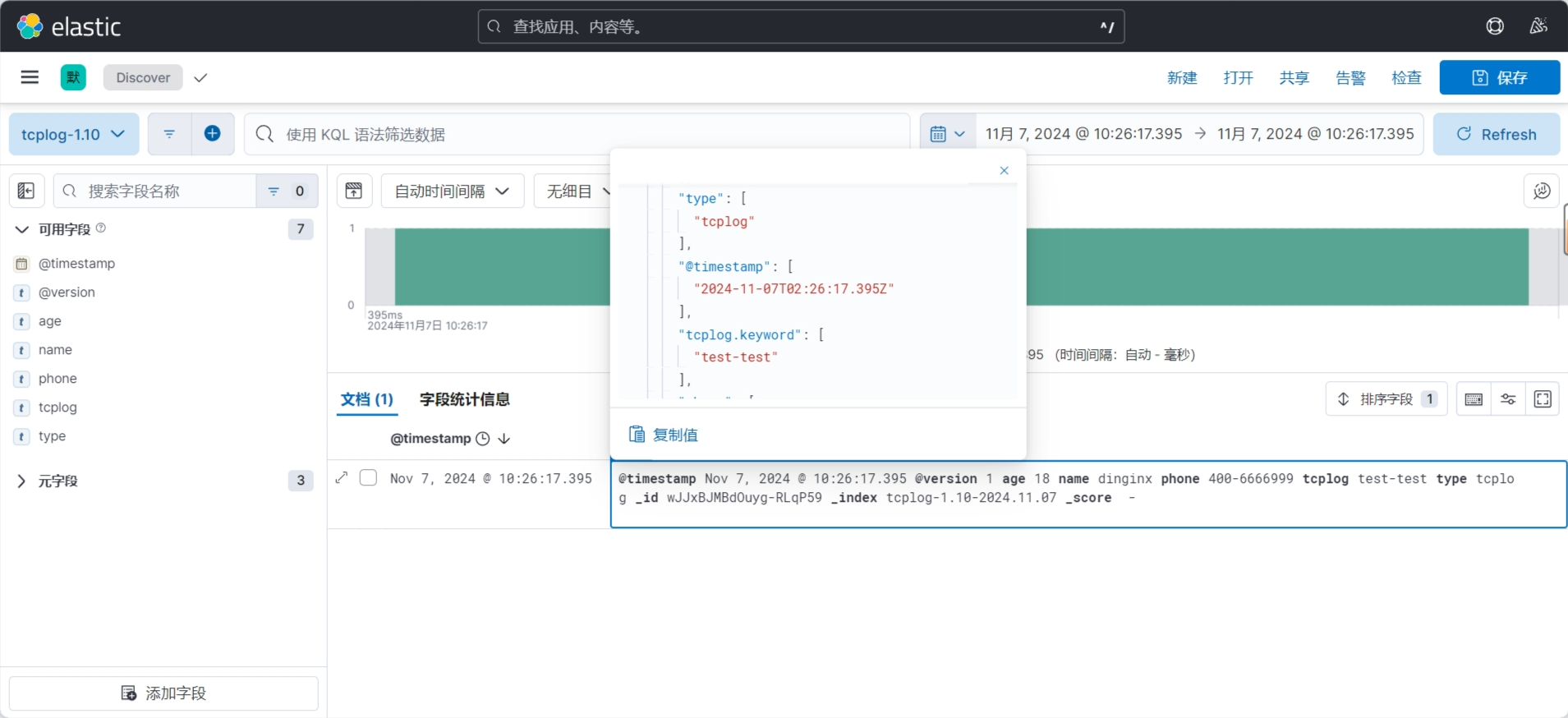Image resolution: width=1568 pixels, height=718 pixels.
Task: Toggle the main navigation hamburger menu
Action: tap(30, 77)
